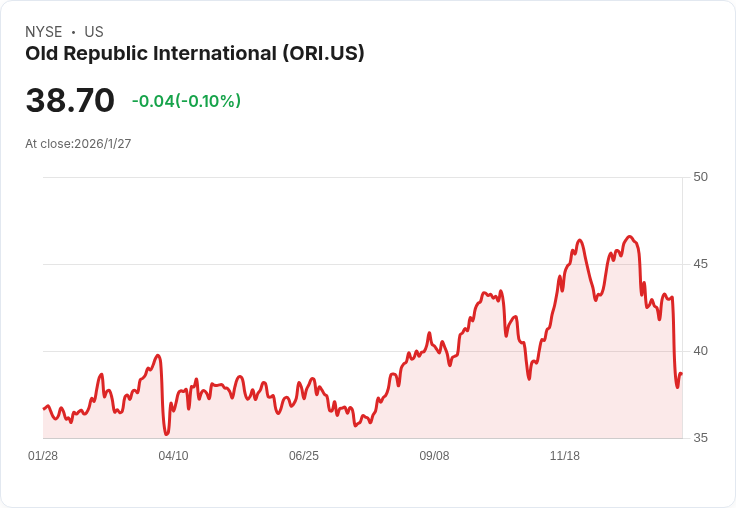Click the NYSE exchange label

(x=43, y=32)
